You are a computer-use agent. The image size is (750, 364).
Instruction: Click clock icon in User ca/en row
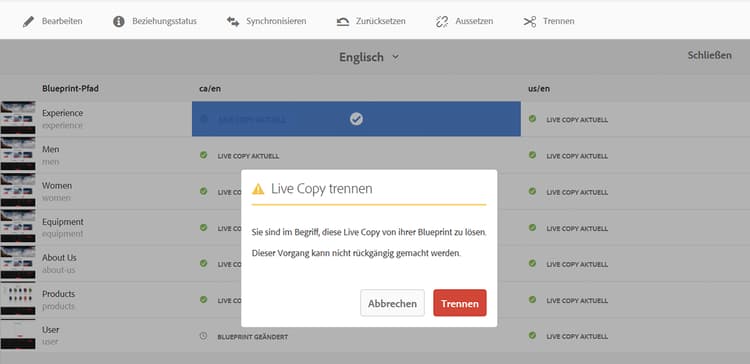(203, 336)
